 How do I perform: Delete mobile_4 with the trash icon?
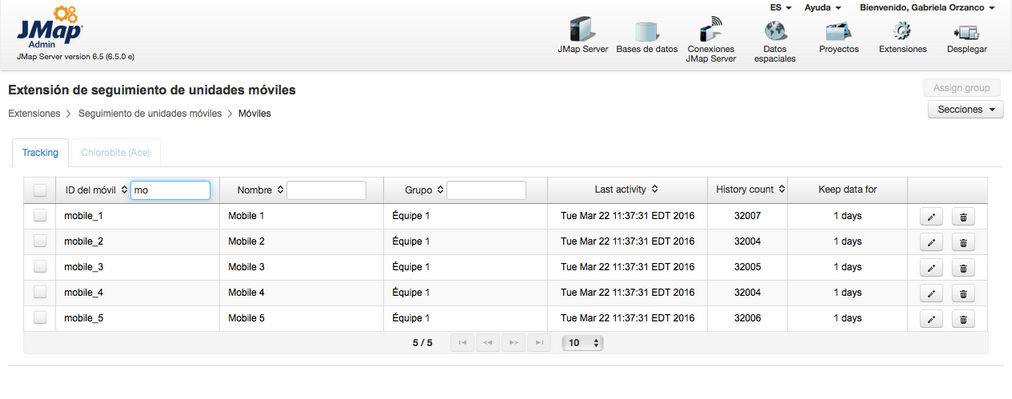pyautogui.click(x=963, y=294)
